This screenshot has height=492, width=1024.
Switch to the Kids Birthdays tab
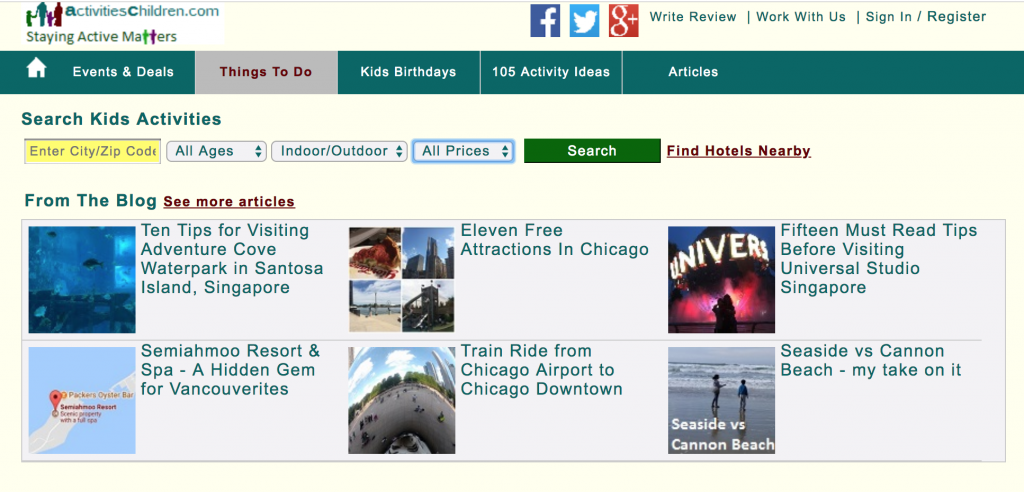click(x=408, y=72)
